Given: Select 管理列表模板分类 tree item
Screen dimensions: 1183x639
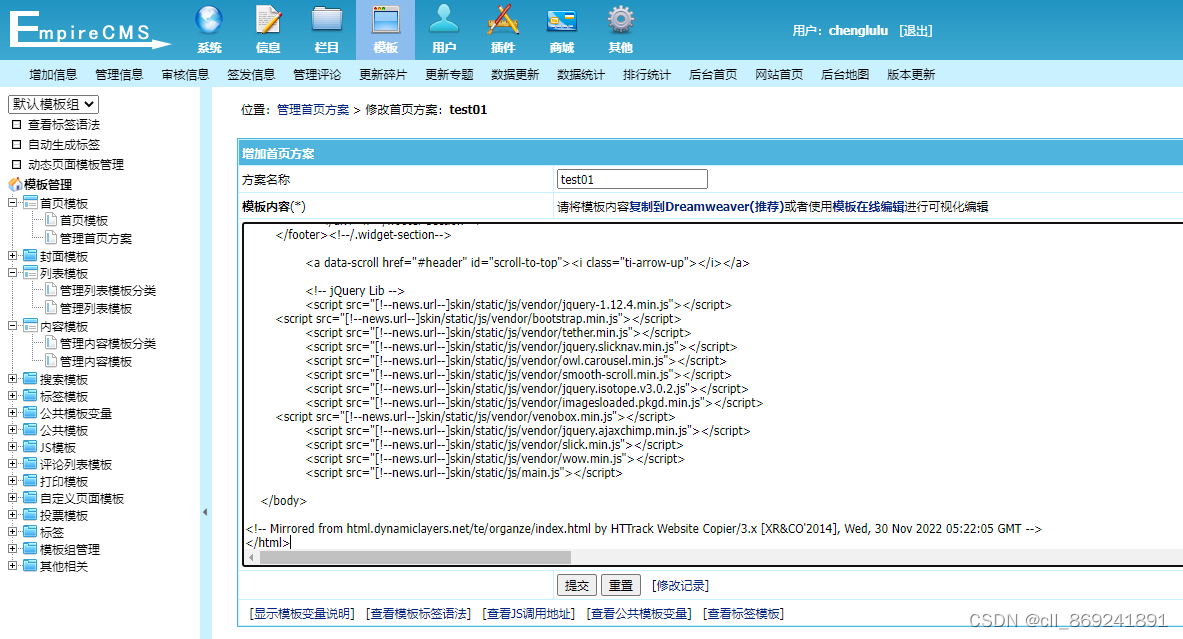Looking at the screenshot, I should click(x=108, y=290).
